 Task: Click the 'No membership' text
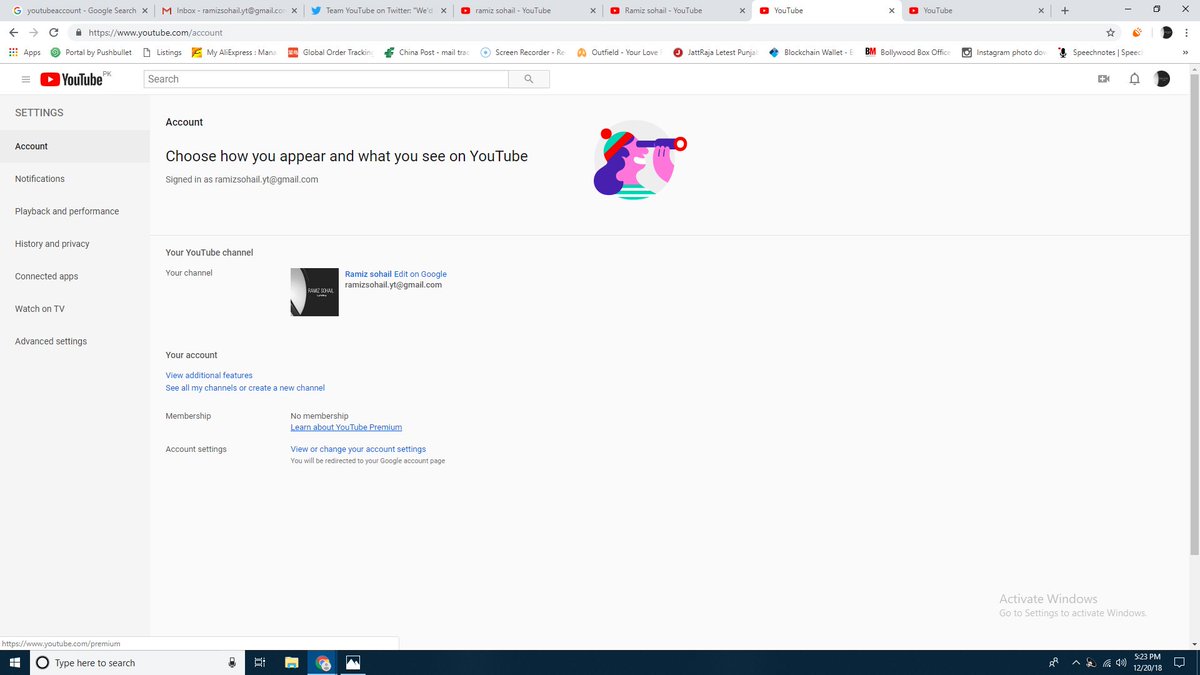click(x=319, y=416)
